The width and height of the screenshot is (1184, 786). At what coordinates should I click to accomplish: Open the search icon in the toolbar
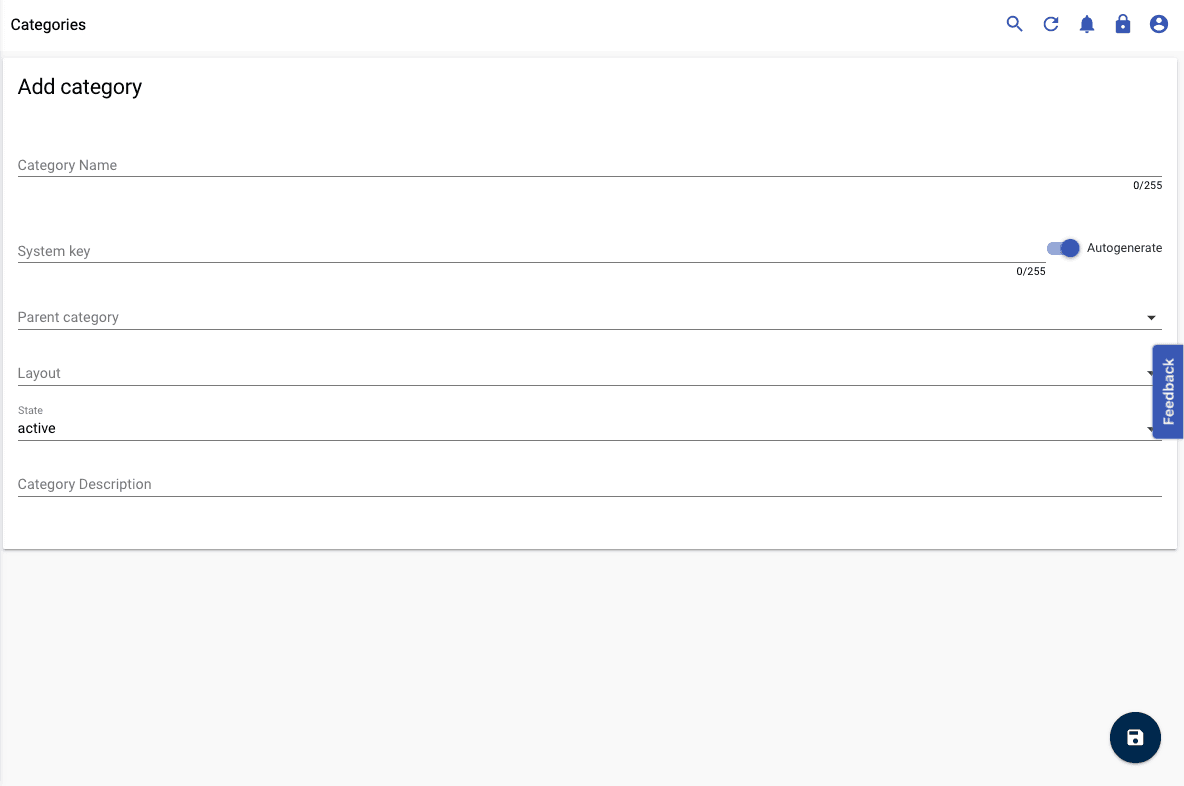click(1014, 24)
